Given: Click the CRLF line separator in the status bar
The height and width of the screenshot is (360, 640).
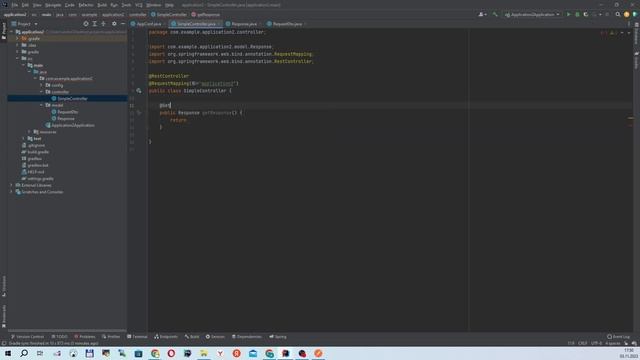Looking at the screenshot, I should pos(582,343).
